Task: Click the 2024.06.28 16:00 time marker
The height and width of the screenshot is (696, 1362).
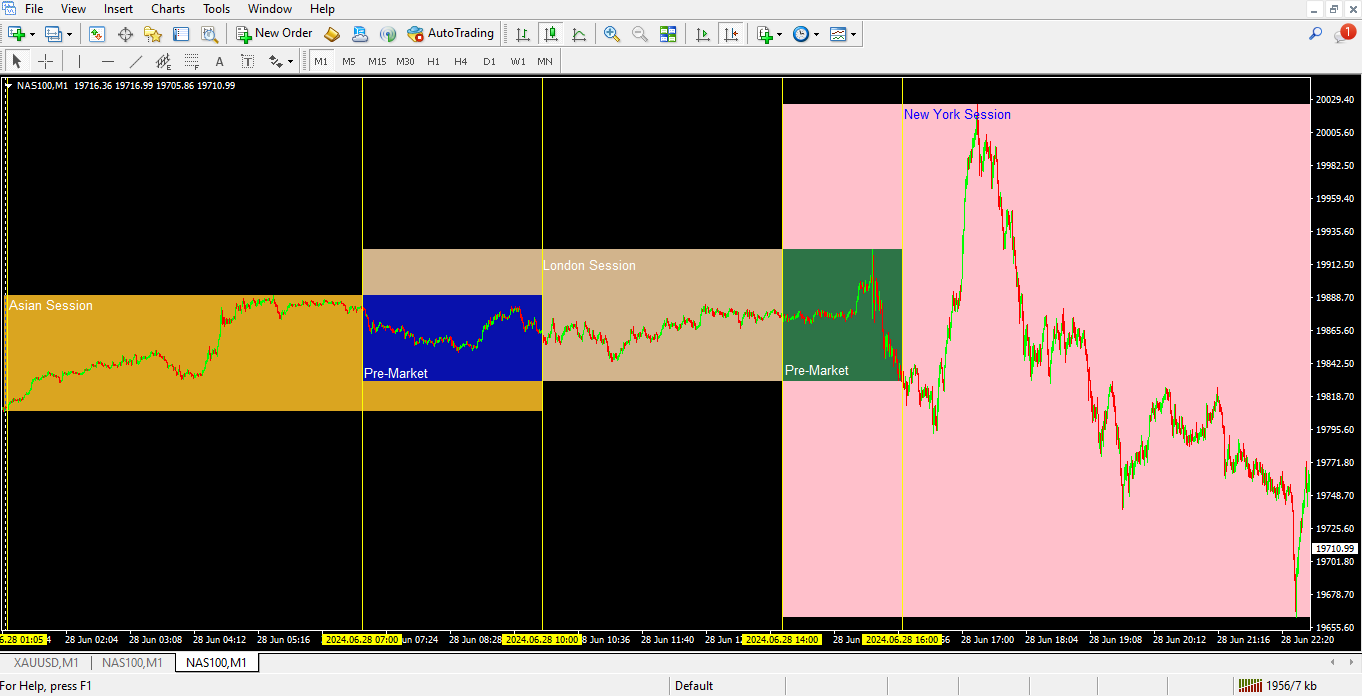Action: 900,639
